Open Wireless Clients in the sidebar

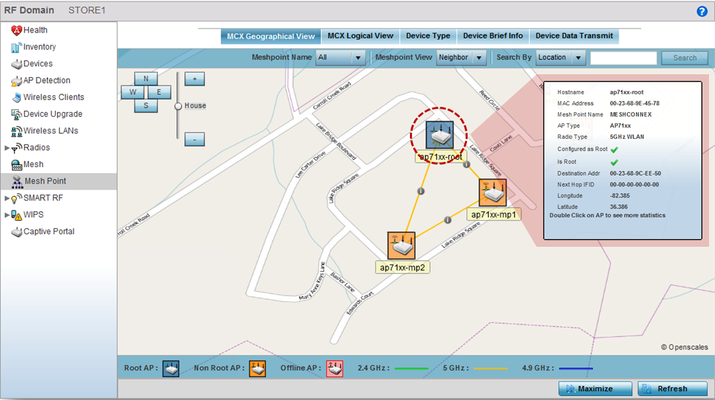54,97
